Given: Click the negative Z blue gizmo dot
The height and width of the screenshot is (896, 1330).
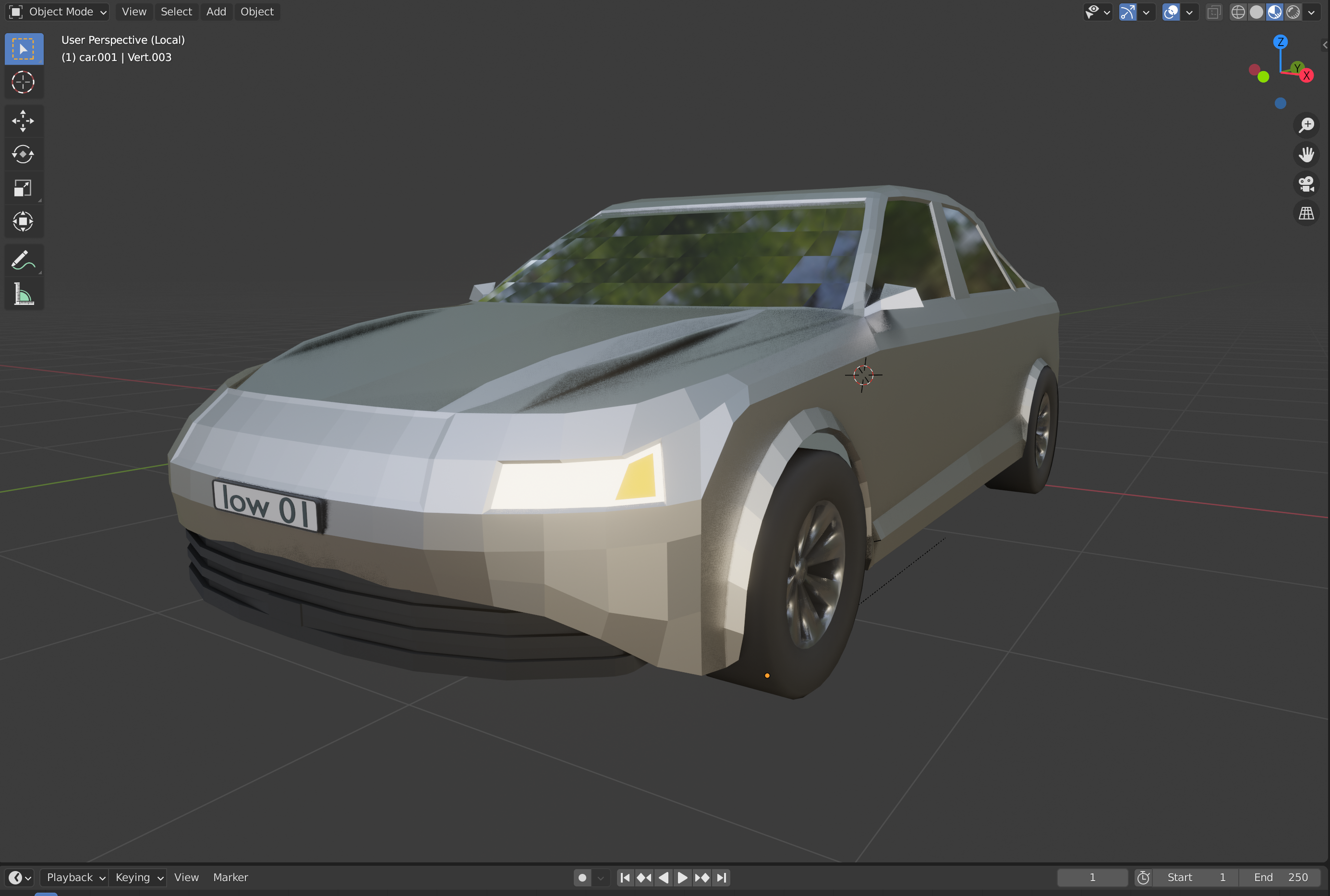Looking at the screenshot, I should [1280, 103].
